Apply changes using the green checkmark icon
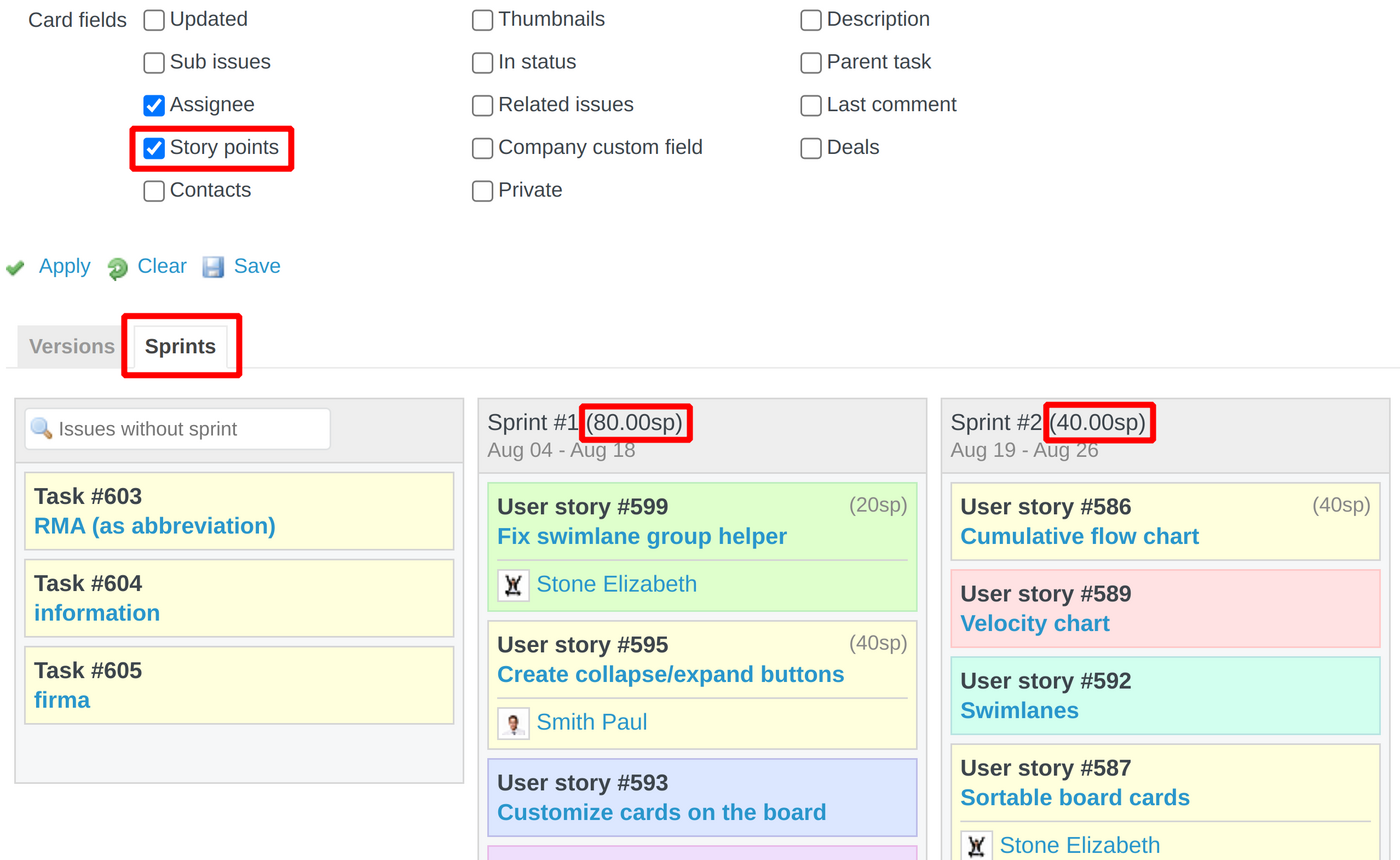 (x=15, y=266)
